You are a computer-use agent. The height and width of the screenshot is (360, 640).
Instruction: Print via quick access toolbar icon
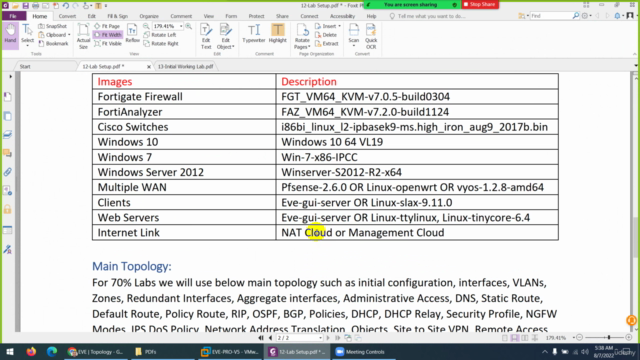click(x=36, y=6)
